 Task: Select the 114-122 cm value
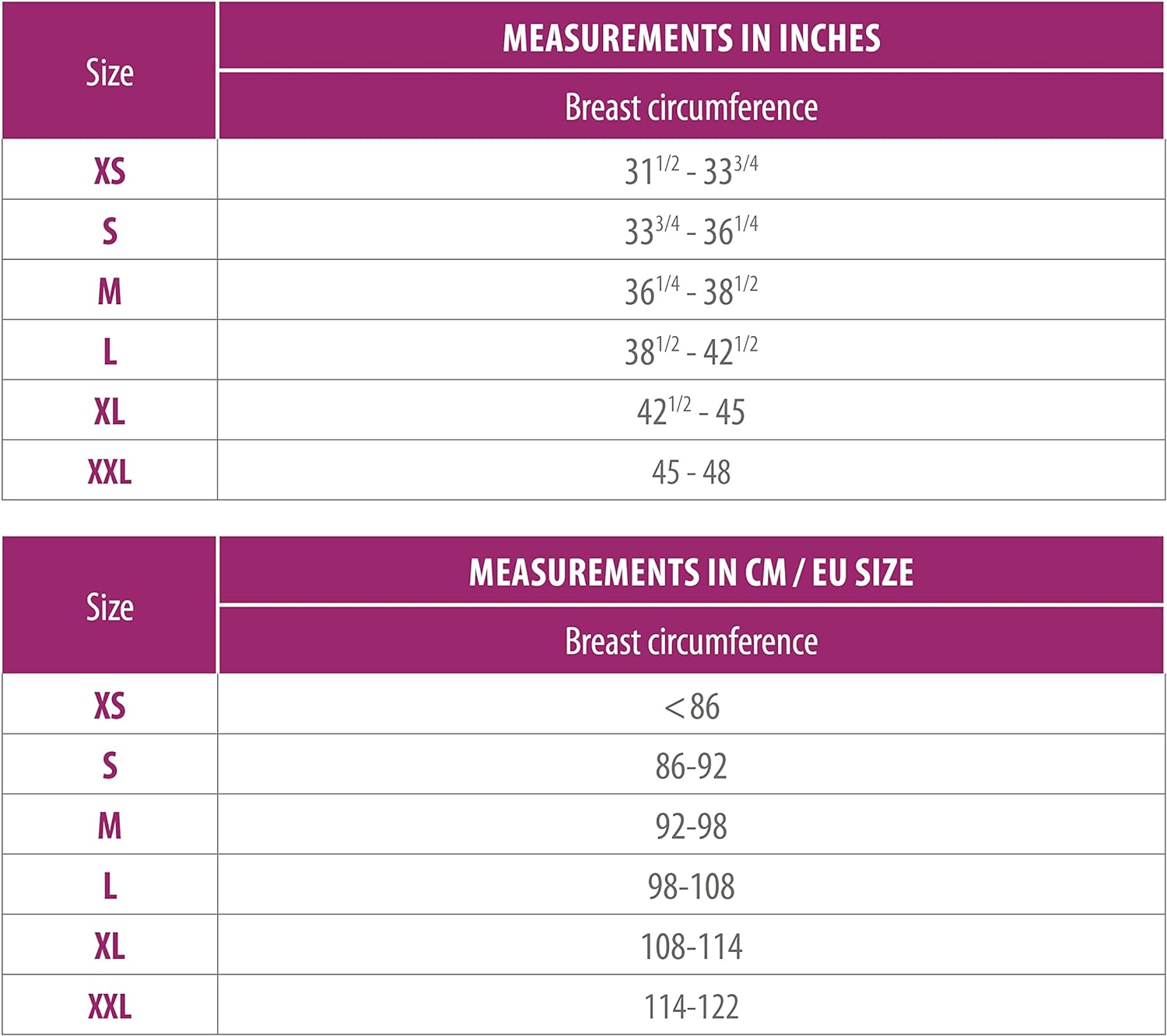(691, 1006)
